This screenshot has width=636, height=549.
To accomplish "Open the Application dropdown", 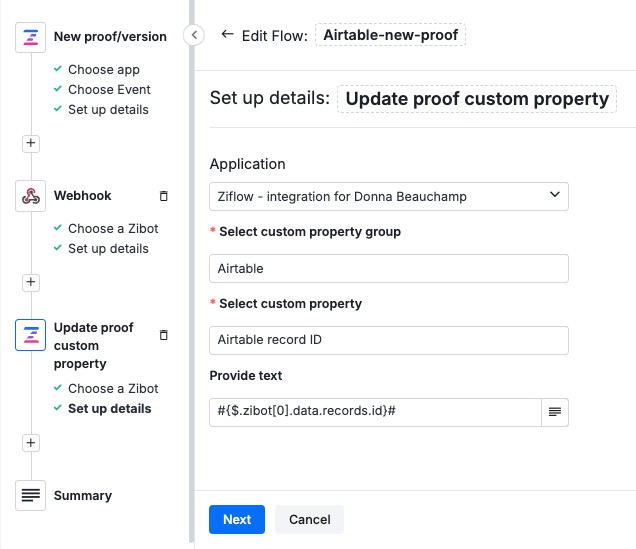I will [389, 197].
